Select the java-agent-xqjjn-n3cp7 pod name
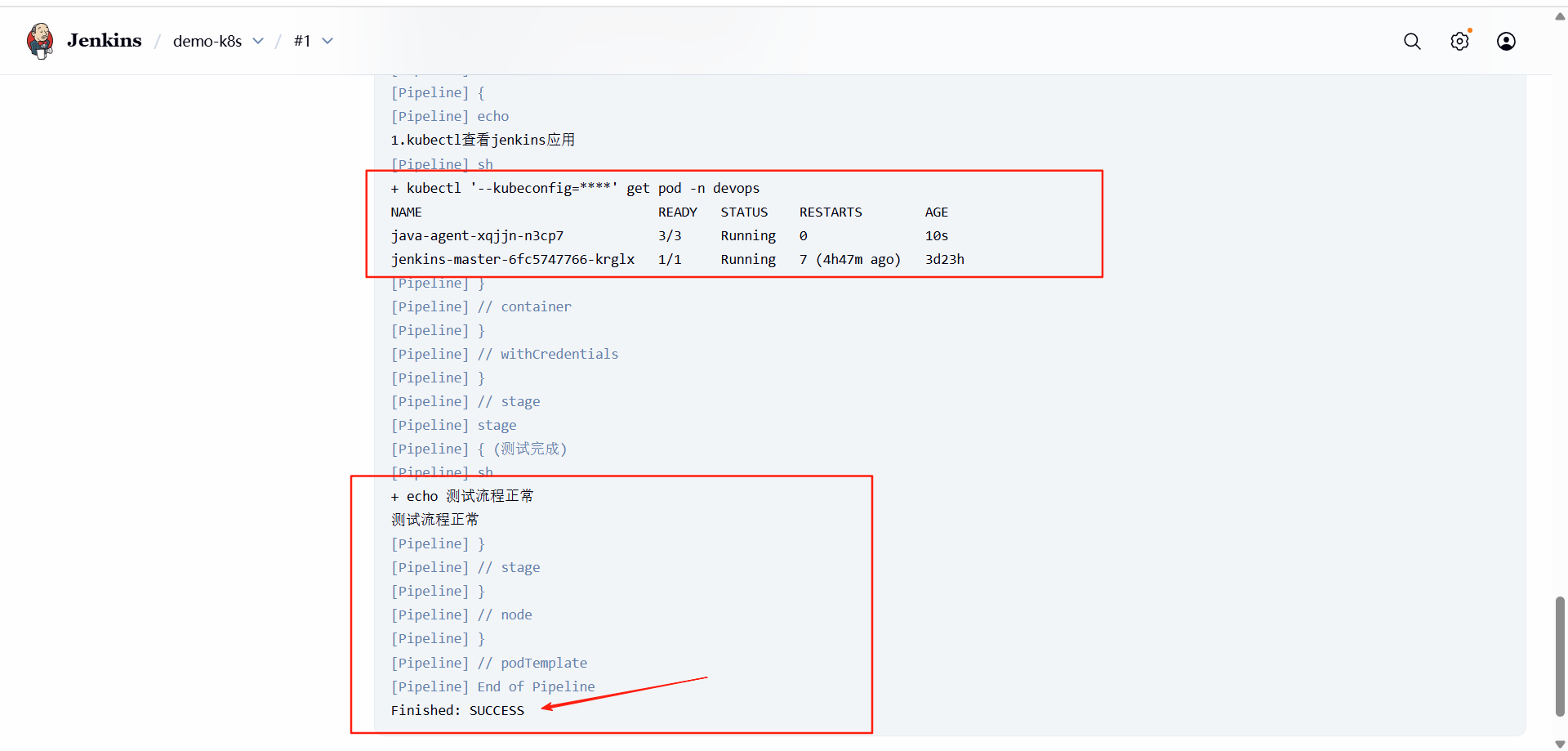1568x751 pixels. (477, 235)
